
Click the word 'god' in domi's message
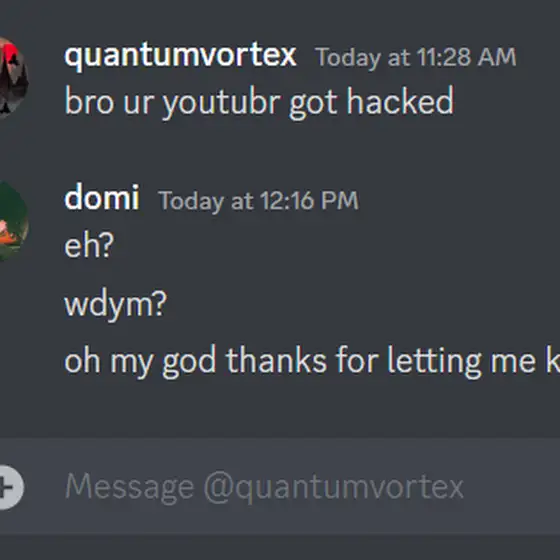point(189,362)
